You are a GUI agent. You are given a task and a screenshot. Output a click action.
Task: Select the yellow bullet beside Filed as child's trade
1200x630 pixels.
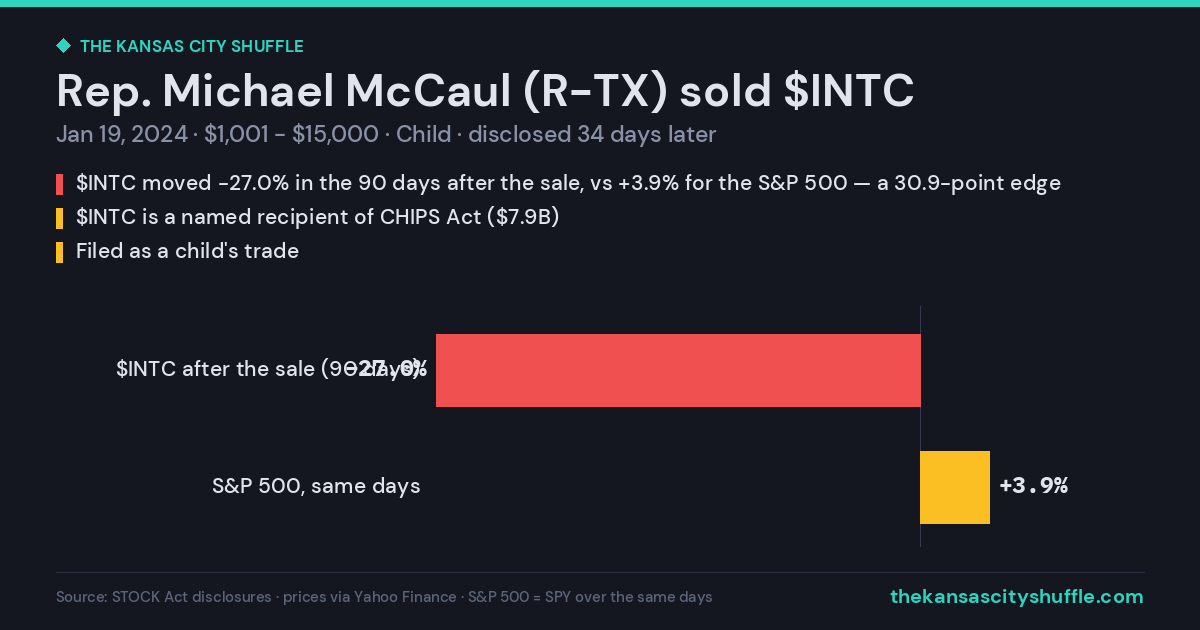[59, 252]
